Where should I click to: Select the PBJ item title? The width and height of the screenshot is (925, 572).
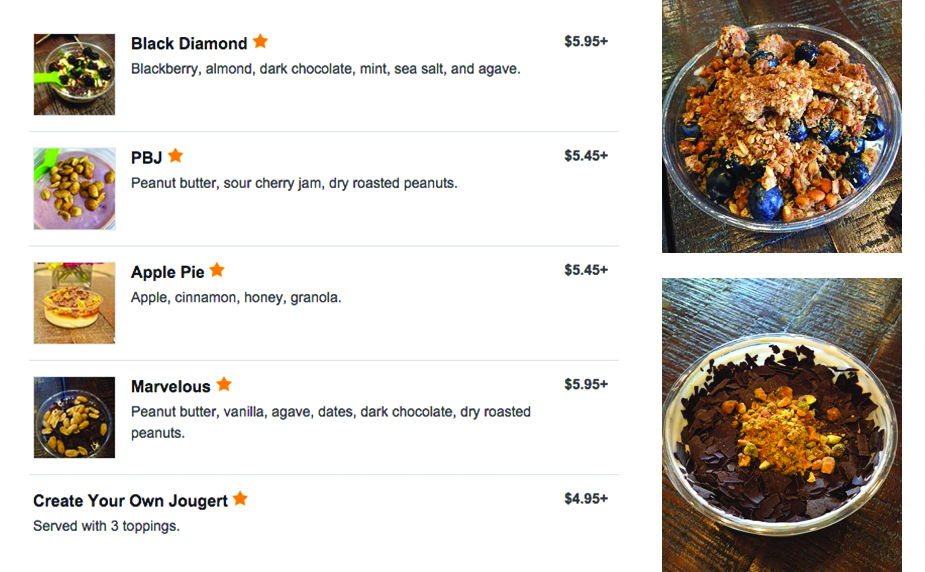(x=146, y=158)
